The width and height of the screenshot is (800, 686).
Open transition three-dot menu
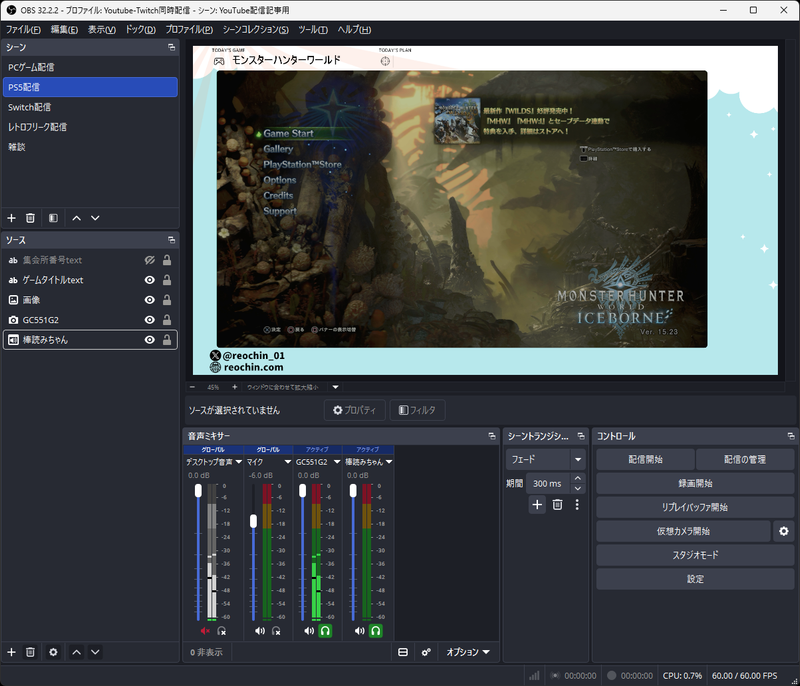(x=577, y=504)
